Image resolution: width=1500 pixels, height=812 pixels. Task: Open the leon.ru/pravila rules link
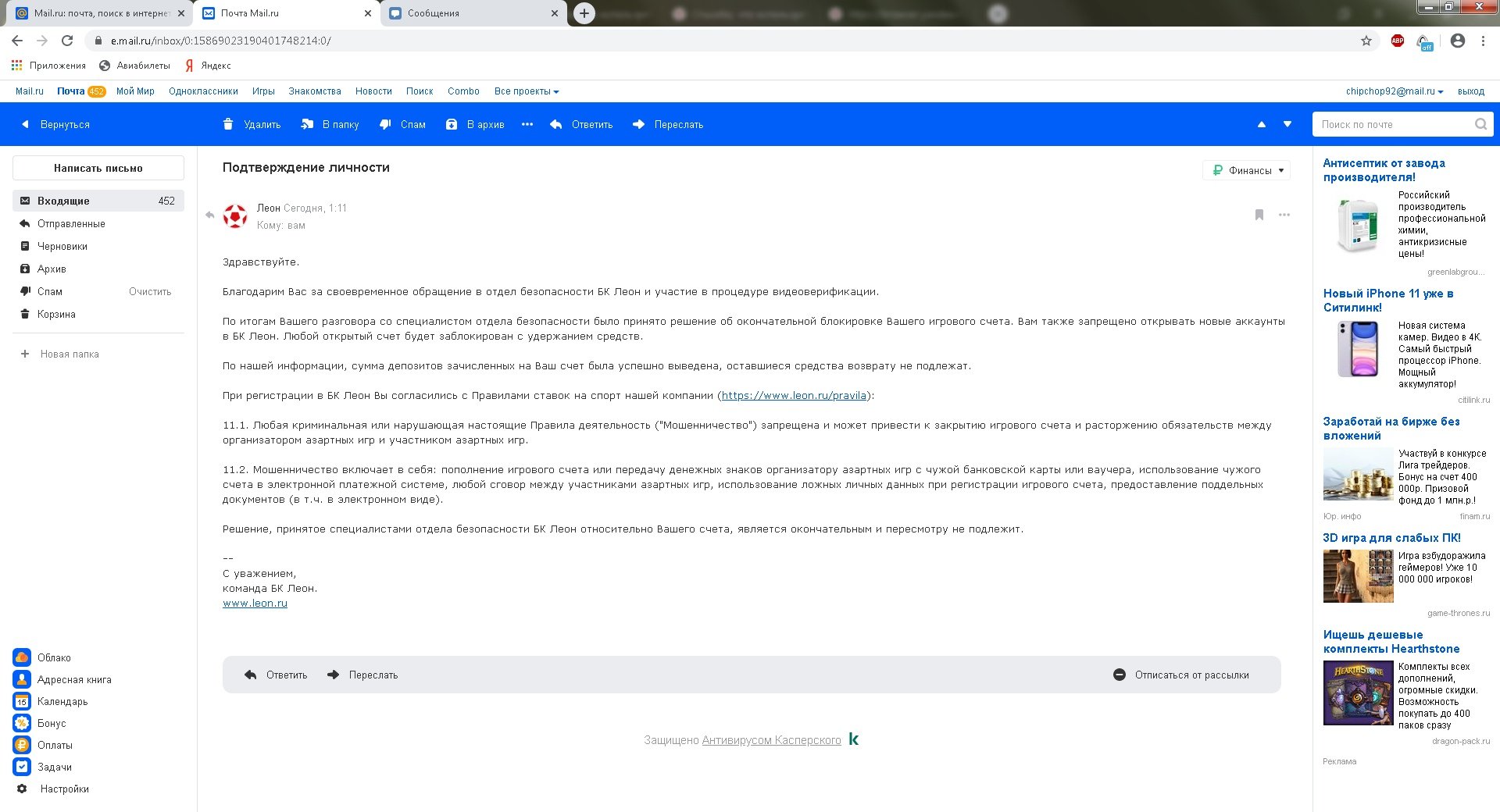[794, 396]
